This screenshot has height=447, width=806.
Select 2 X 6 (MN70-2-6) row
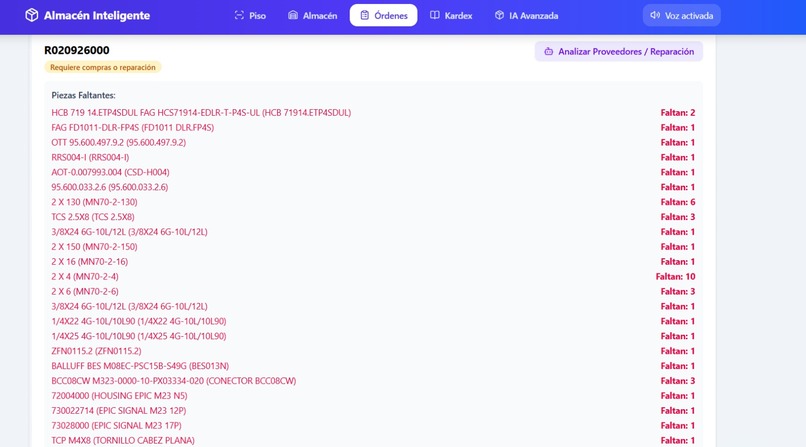pyautogui.click(x=373, y=291)
